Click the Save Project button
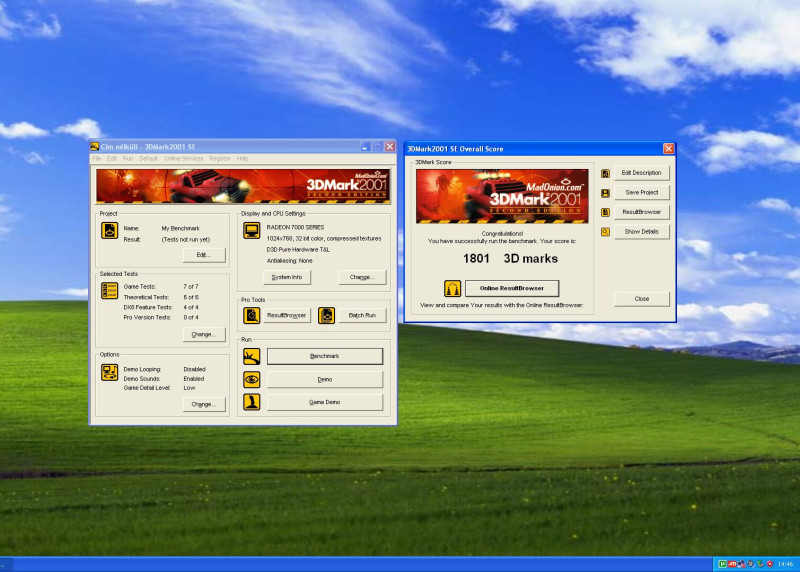Viewport: 800px width, 572px height. (641, 192)
